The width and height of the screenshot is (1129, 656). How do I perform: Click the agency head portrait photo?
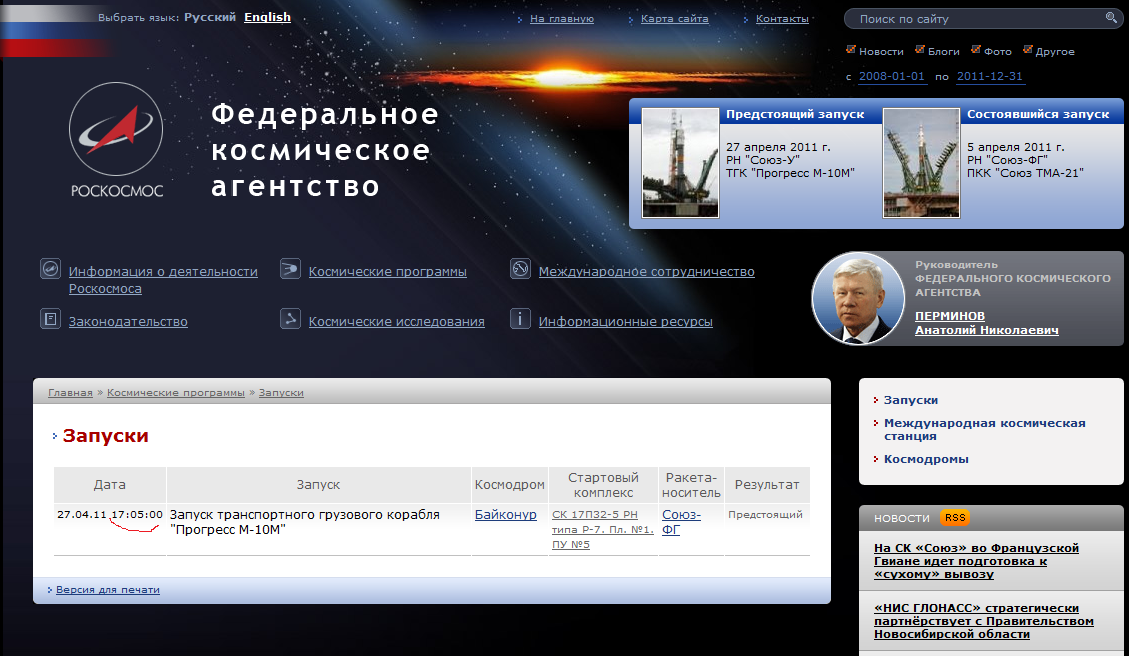pyautogui.click(x=858, y=298)
